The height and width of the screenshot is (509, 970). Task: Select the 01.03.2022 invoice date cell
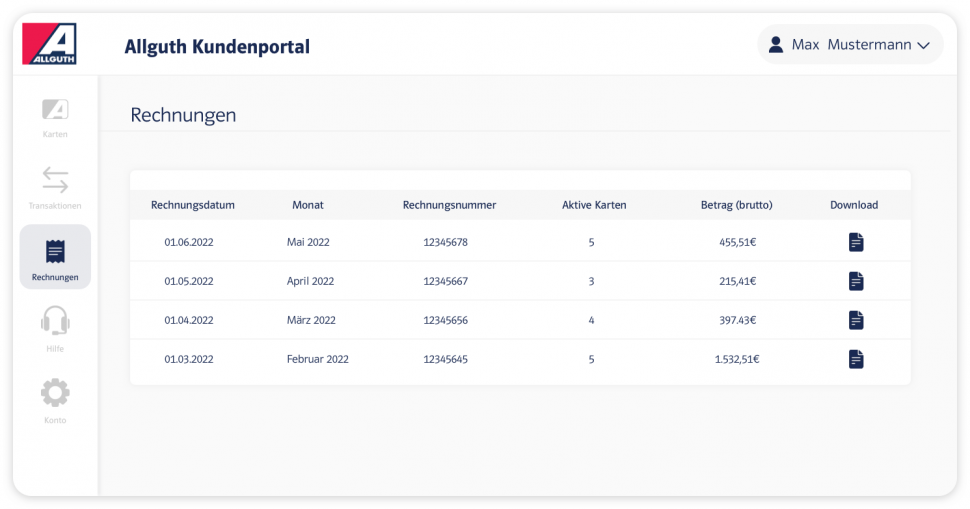(189, 359)
